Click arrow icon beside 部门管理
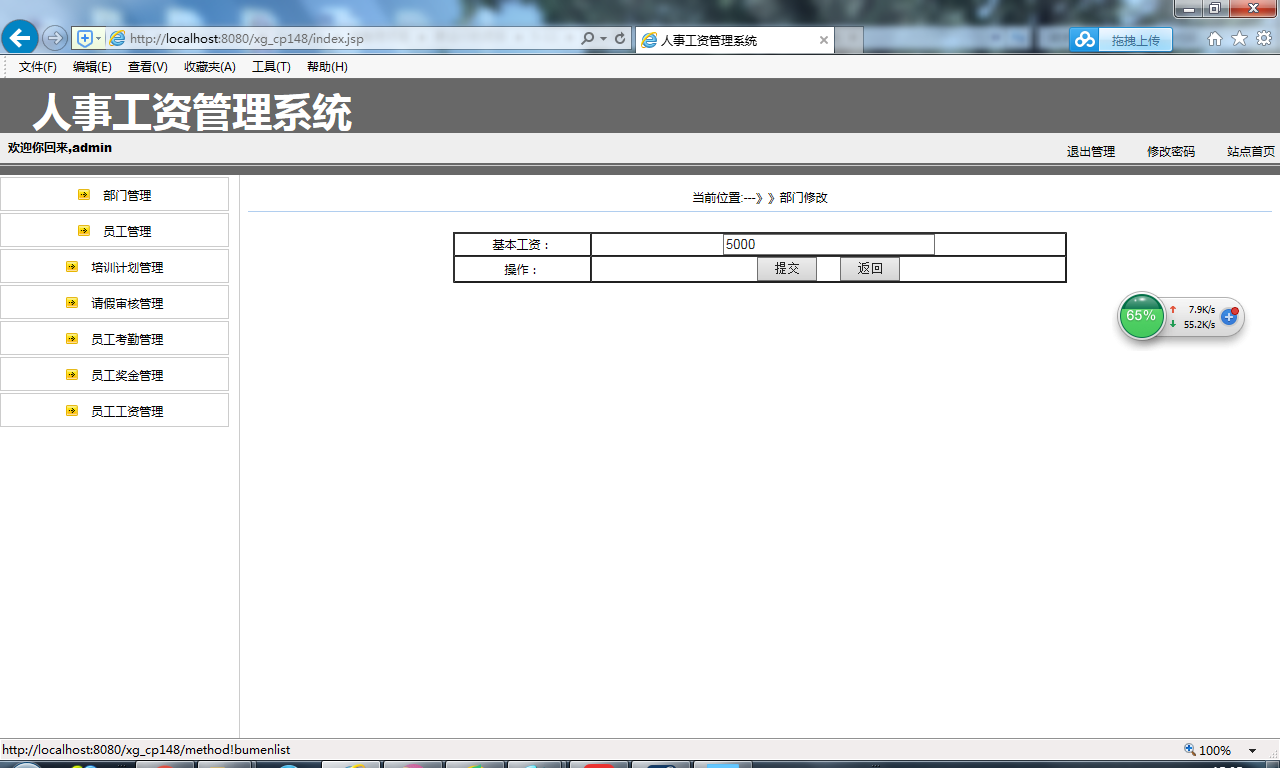This screenshot has height=768, width=1280. pyautogui.click(x=84, y=195)
